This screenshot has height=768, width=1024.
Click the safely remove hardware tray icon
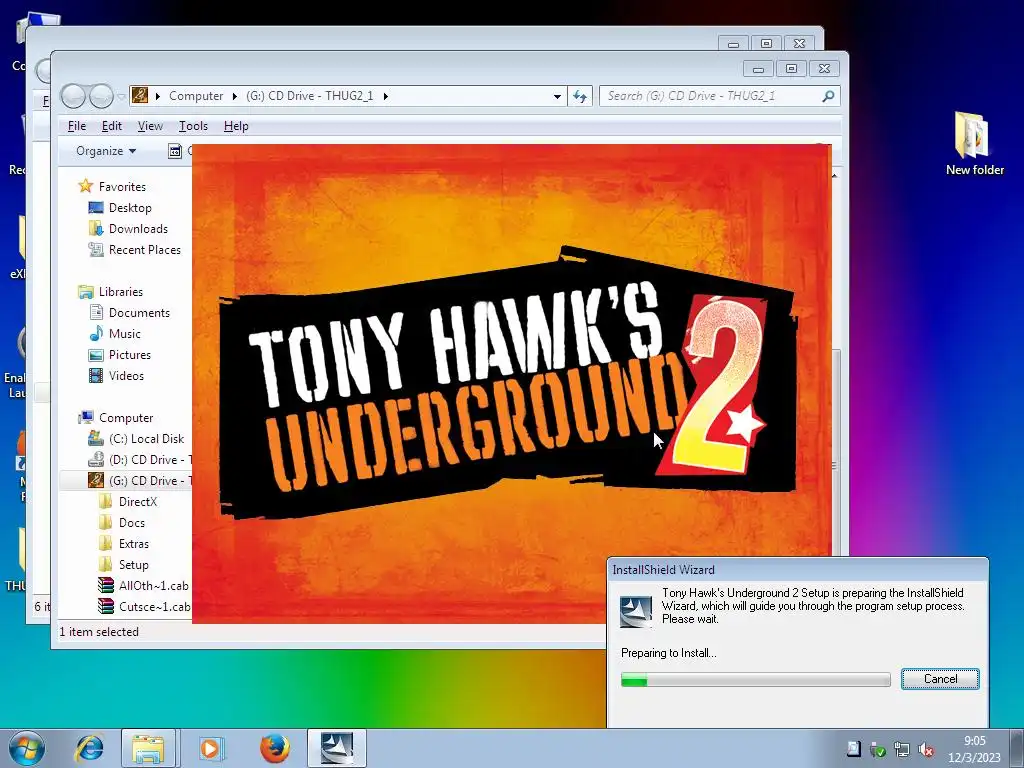[x=878, y=750]
